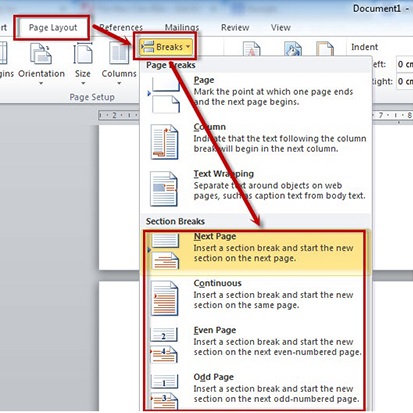The image size is (413, 413).
Task: Click the Breaks dropdown button
Action: 166,47
